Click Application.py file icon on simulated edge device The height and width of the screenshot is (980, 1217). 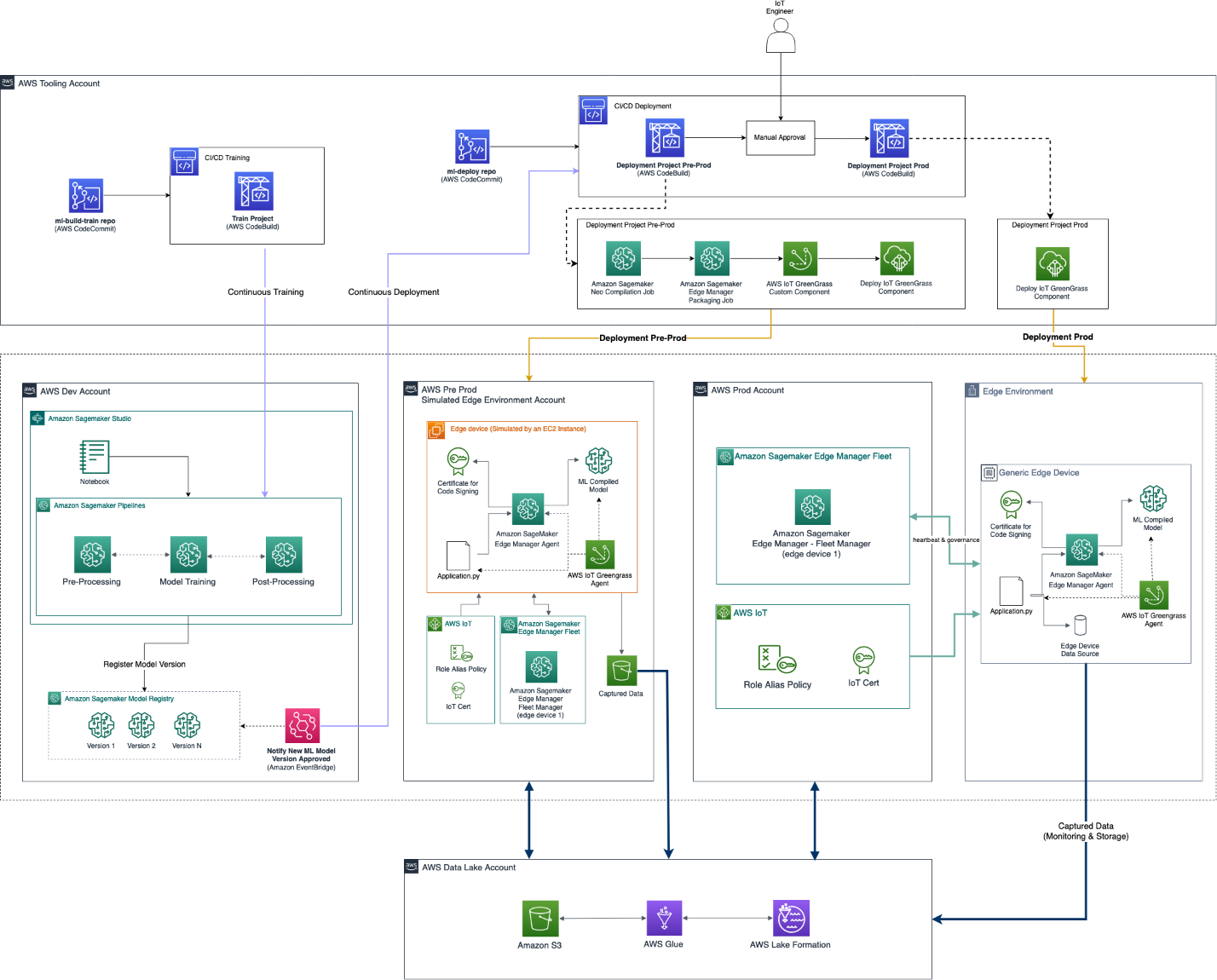[x=459, y=556]
